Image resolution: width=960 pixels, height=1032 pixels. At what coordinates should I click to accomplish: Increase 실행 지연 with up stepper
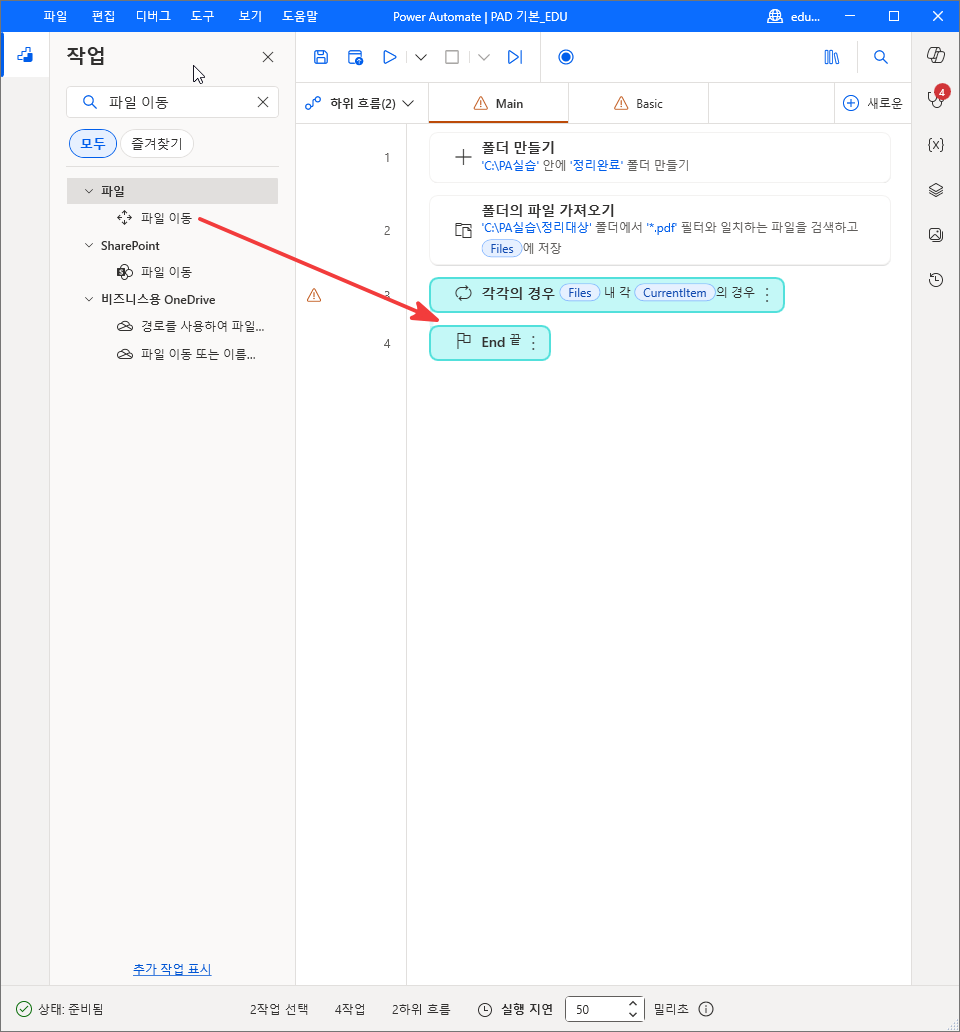(x=632, y=1003)
